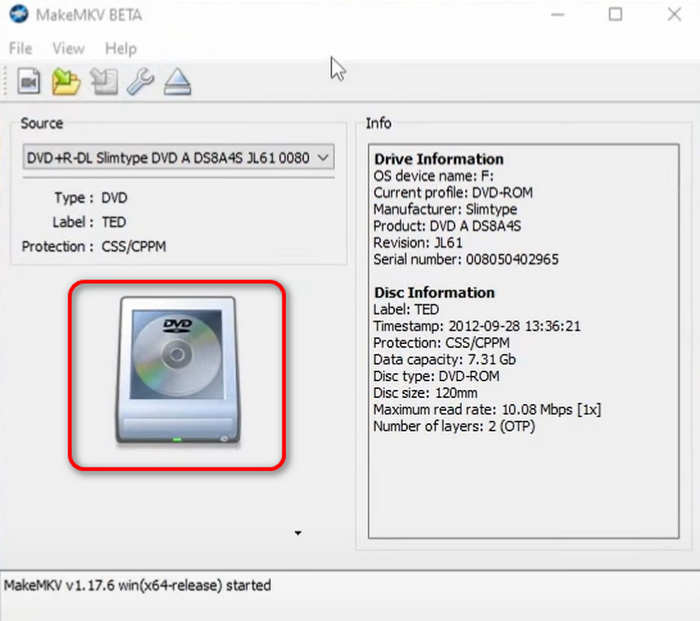Image resolution: width=700 pixels, height=621 pixels.
Task: Click 'Serial number: 008050402965' line
Action: coord(466,259)
